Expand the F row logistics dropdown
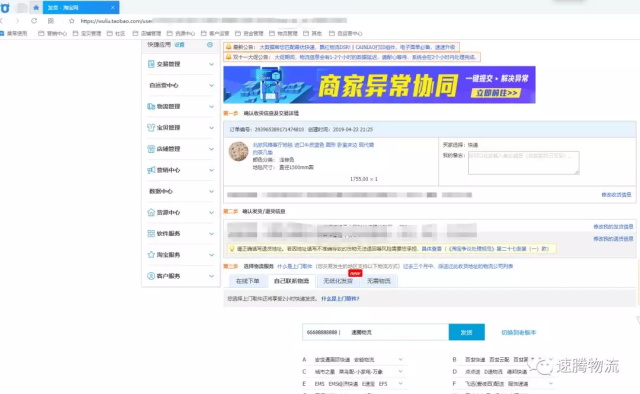The width and height of the screenshot is (640, 394). click(551, 383)
